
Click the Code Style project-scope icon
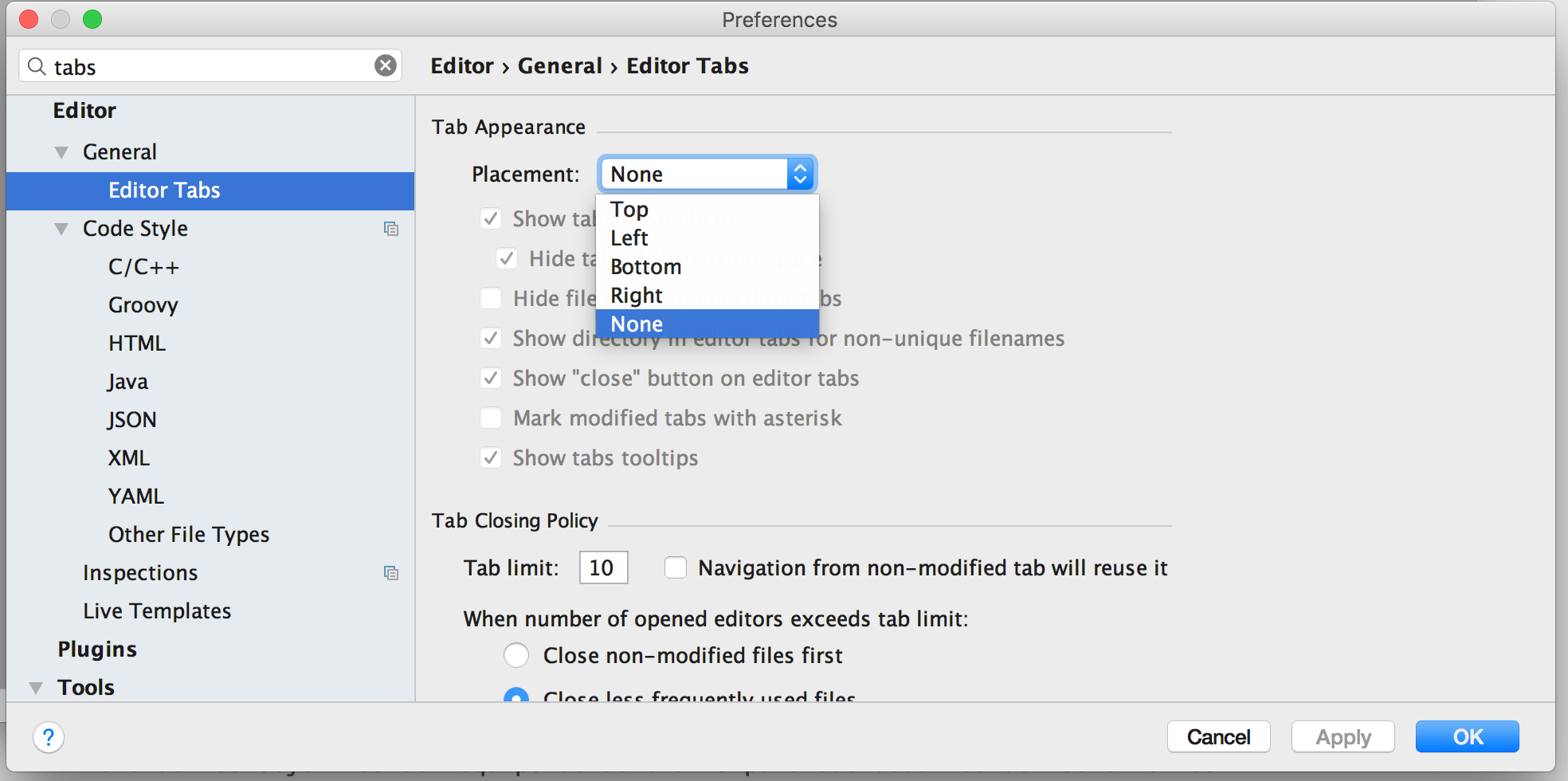[390, 229]
